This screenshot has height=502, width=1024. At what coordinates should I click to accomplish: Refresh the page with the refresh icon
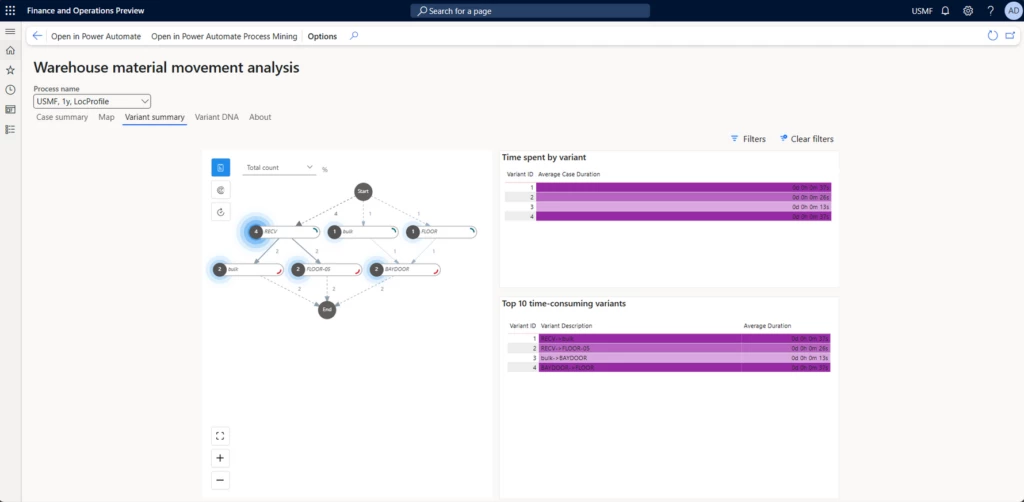[993, 36]
